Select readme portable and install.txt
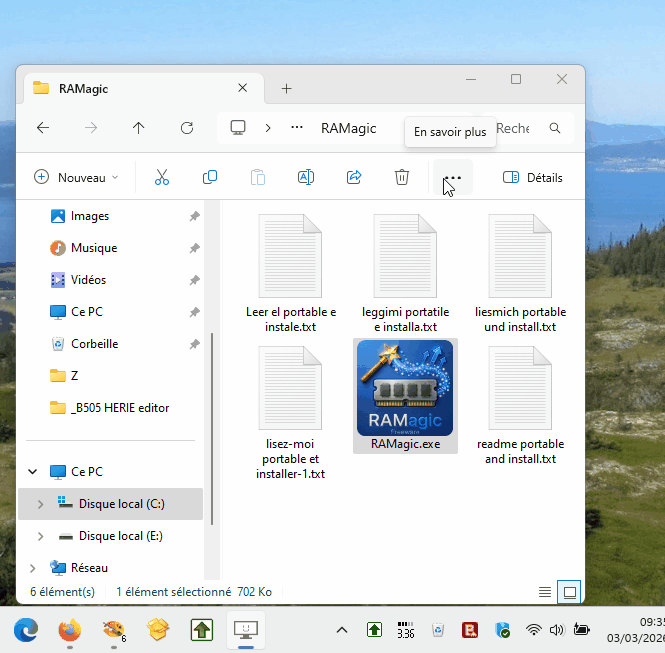Image resolution: width=665 pixels, height=653 pixels. [520, 405]
